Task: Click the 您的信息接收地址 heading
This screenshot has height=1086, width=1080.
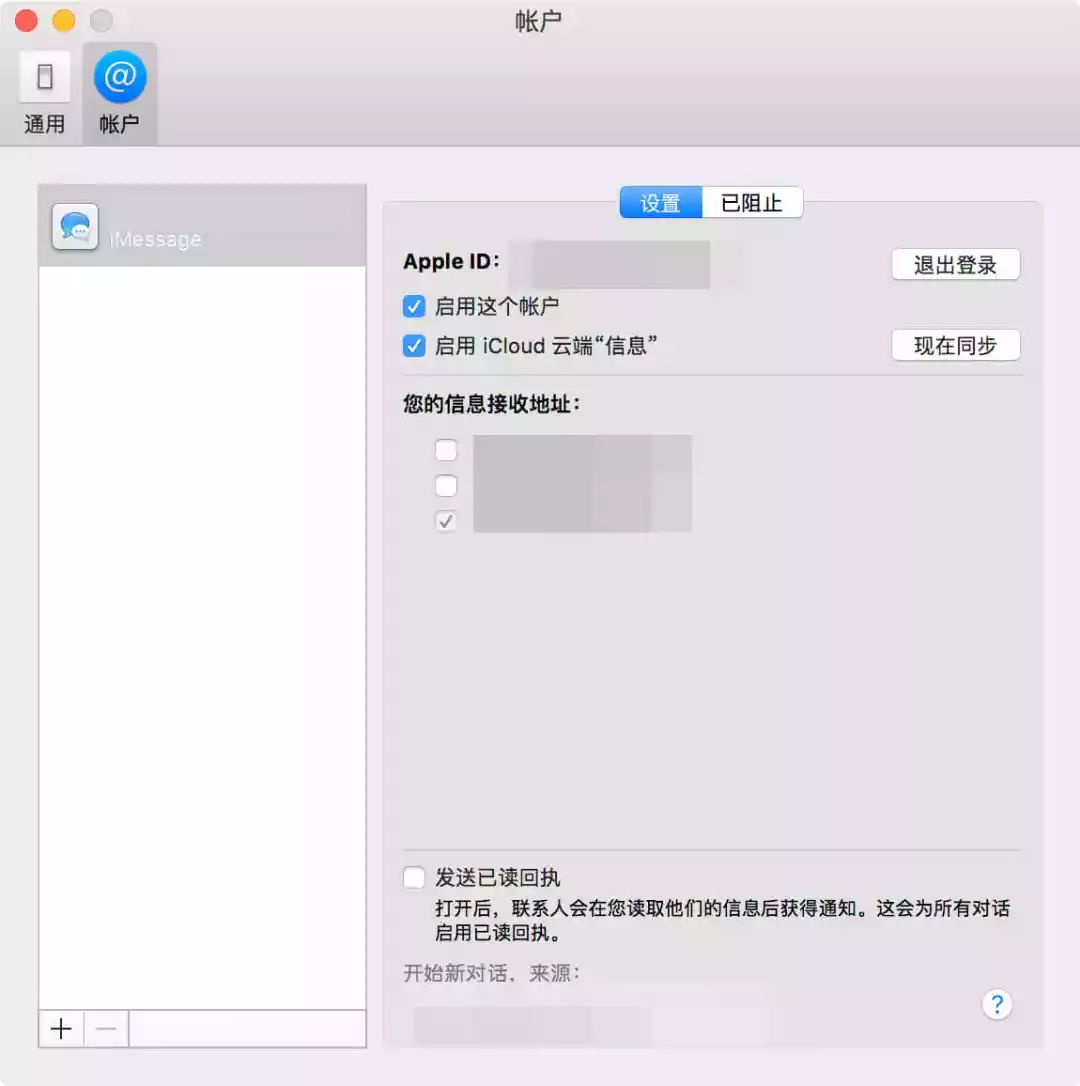Action: tap(492, 404)
